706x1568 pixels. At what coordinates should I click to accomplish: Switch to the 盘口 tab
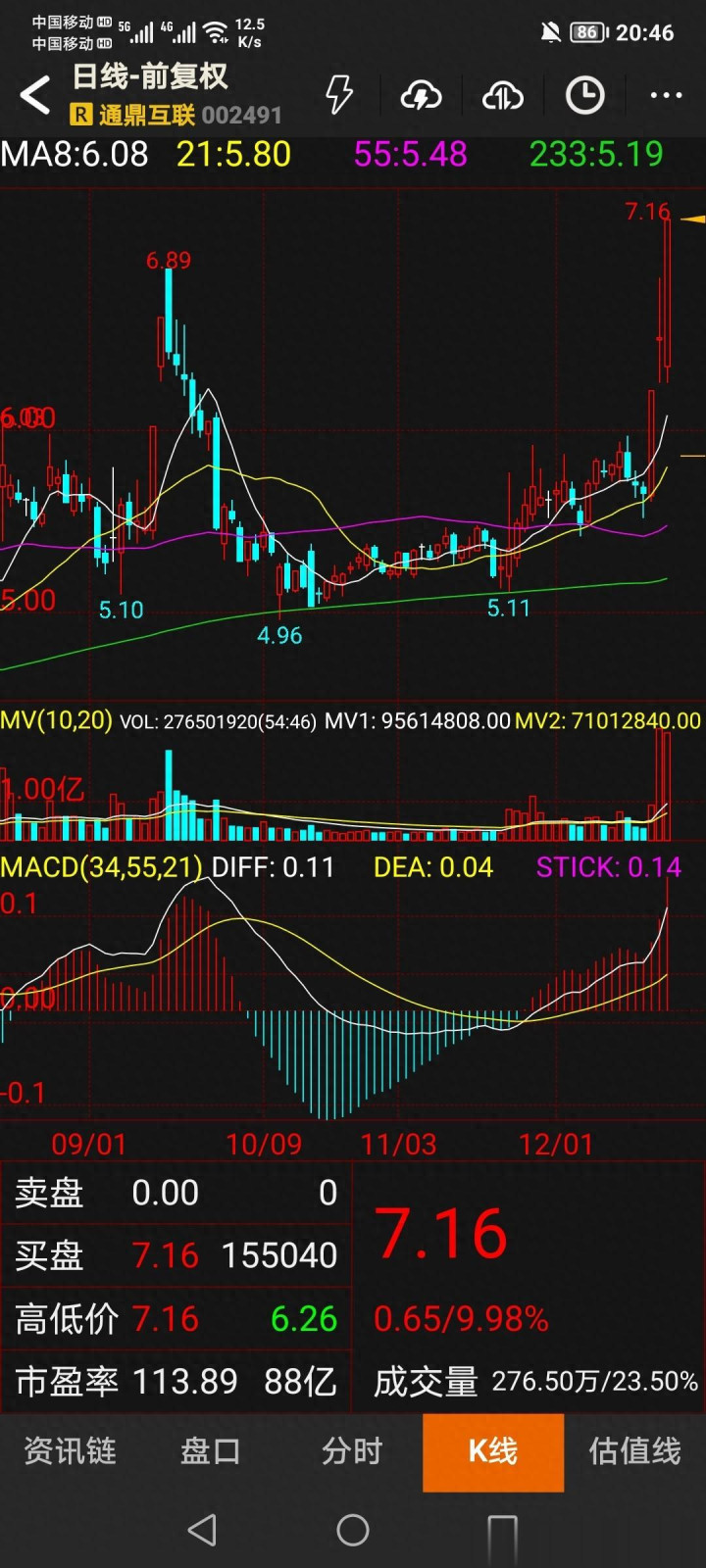pyautogui.click(x=211, y=1451)
